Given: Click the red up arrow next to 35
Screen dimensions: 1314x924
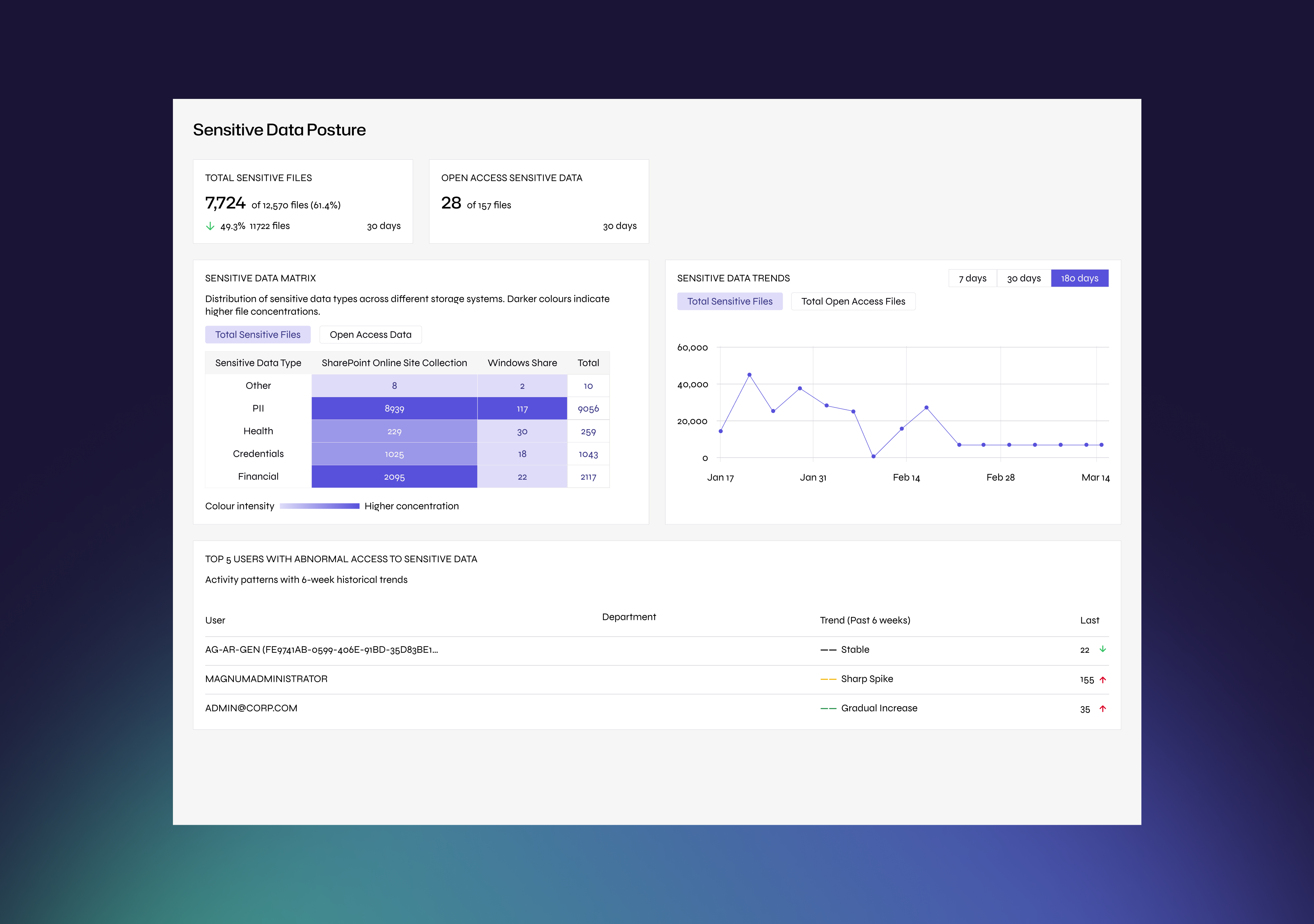Looking at the screenshot, I should [x=1103, y=709].
